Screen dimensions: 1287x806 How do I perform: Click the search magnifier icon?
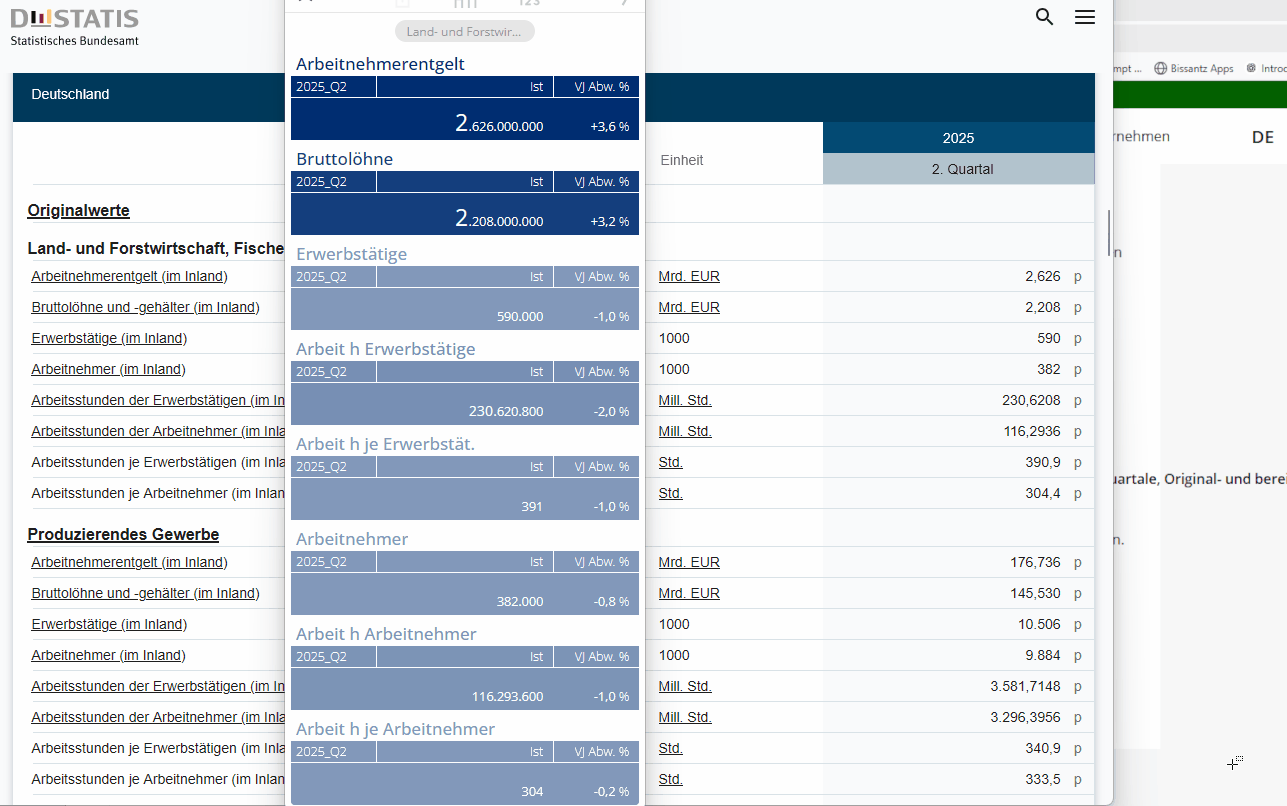tap(1044, 17)
